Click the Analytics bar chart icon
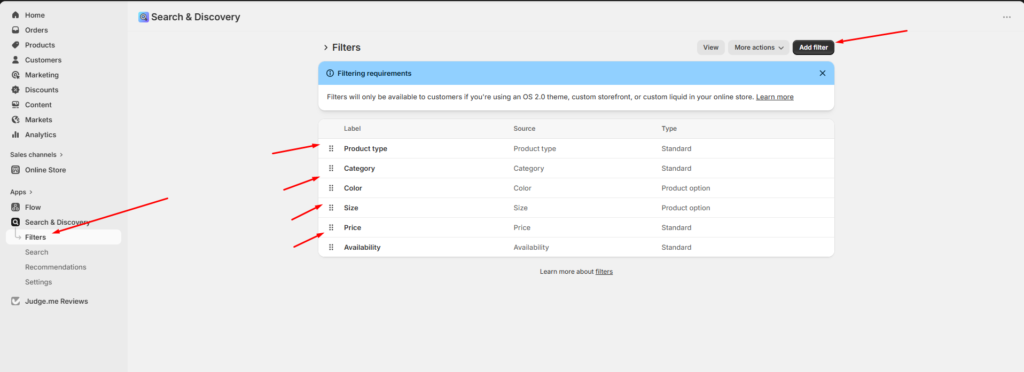Image resolution: width=1024 pixels, height=372 pixels. [x=16, y=135]
